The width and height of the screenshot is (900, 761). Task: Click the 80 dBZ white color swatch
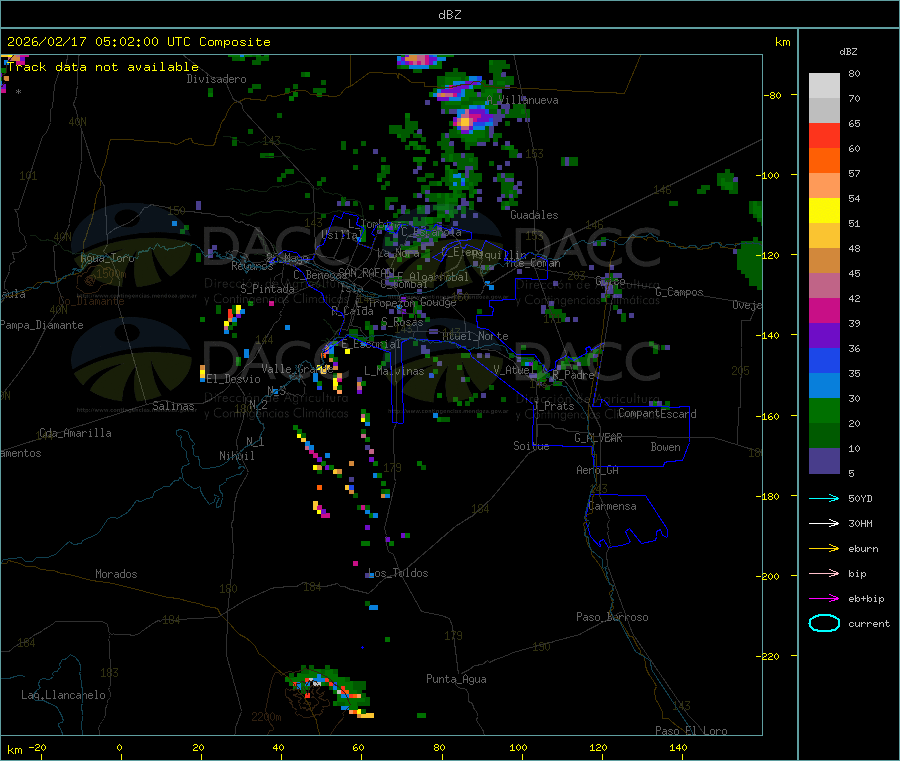click(824, 86)
